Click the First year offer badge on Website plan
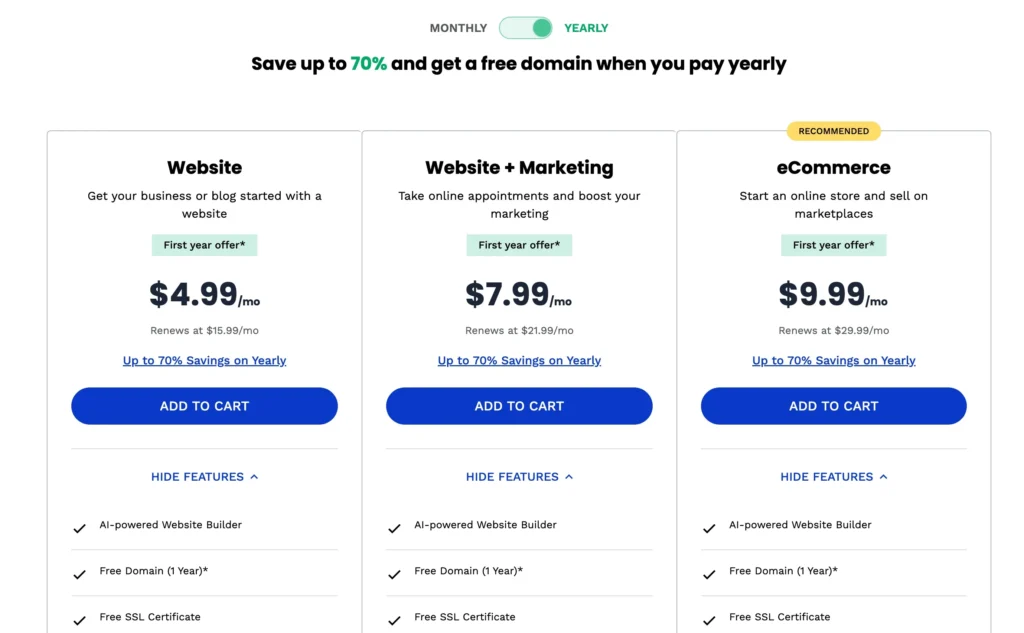Image resolution: width=1024 pixels, height=633 pixels. (x=204, y=244)
